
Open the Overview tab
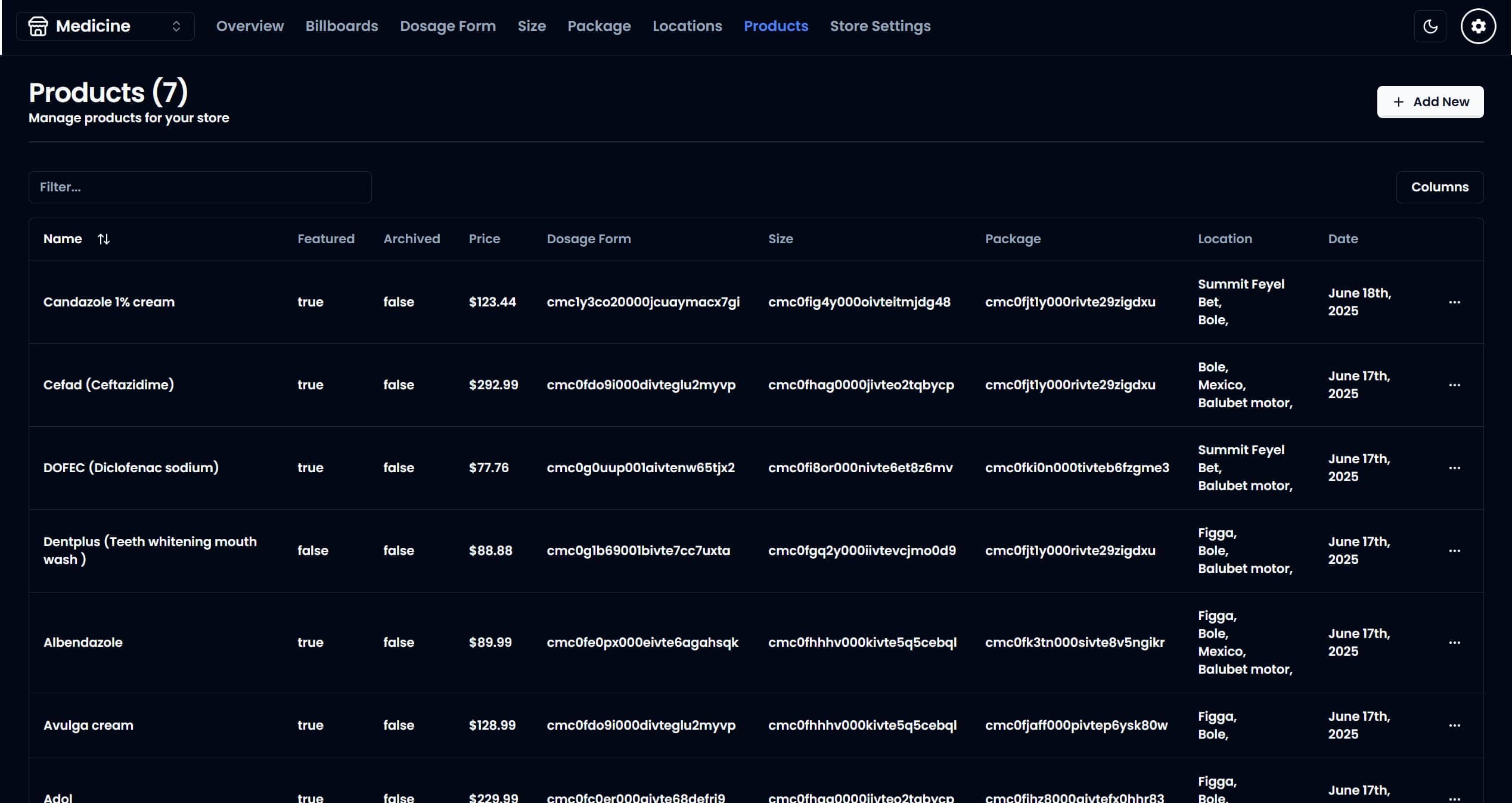(x=250, y=26)
